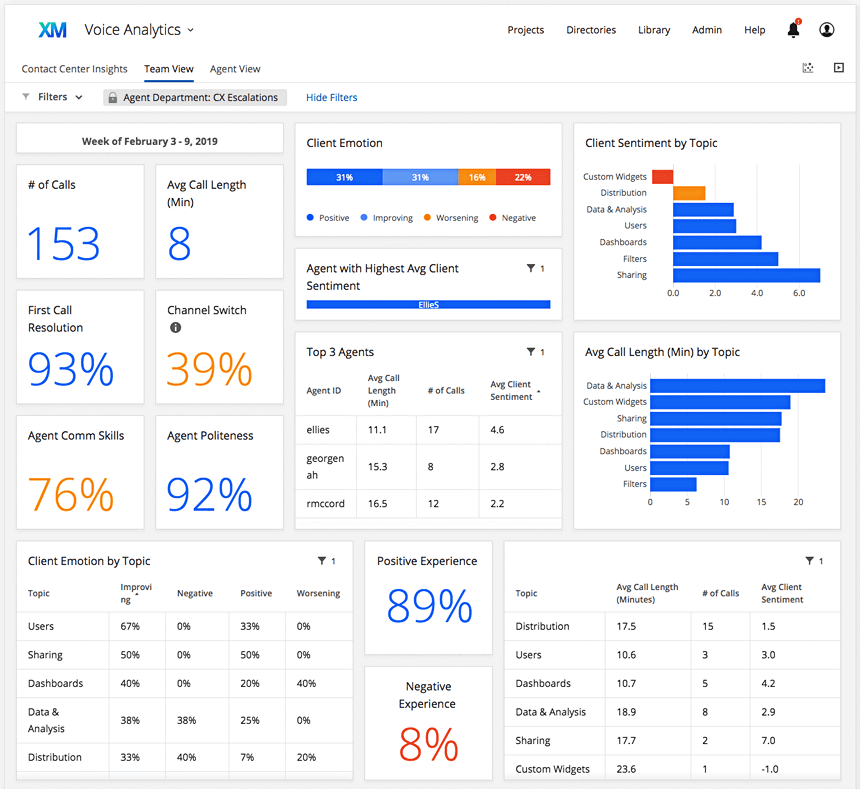The image size is (860, 789).
Task: Click the info icon on Channel Switch
Action: pos(176,327)
